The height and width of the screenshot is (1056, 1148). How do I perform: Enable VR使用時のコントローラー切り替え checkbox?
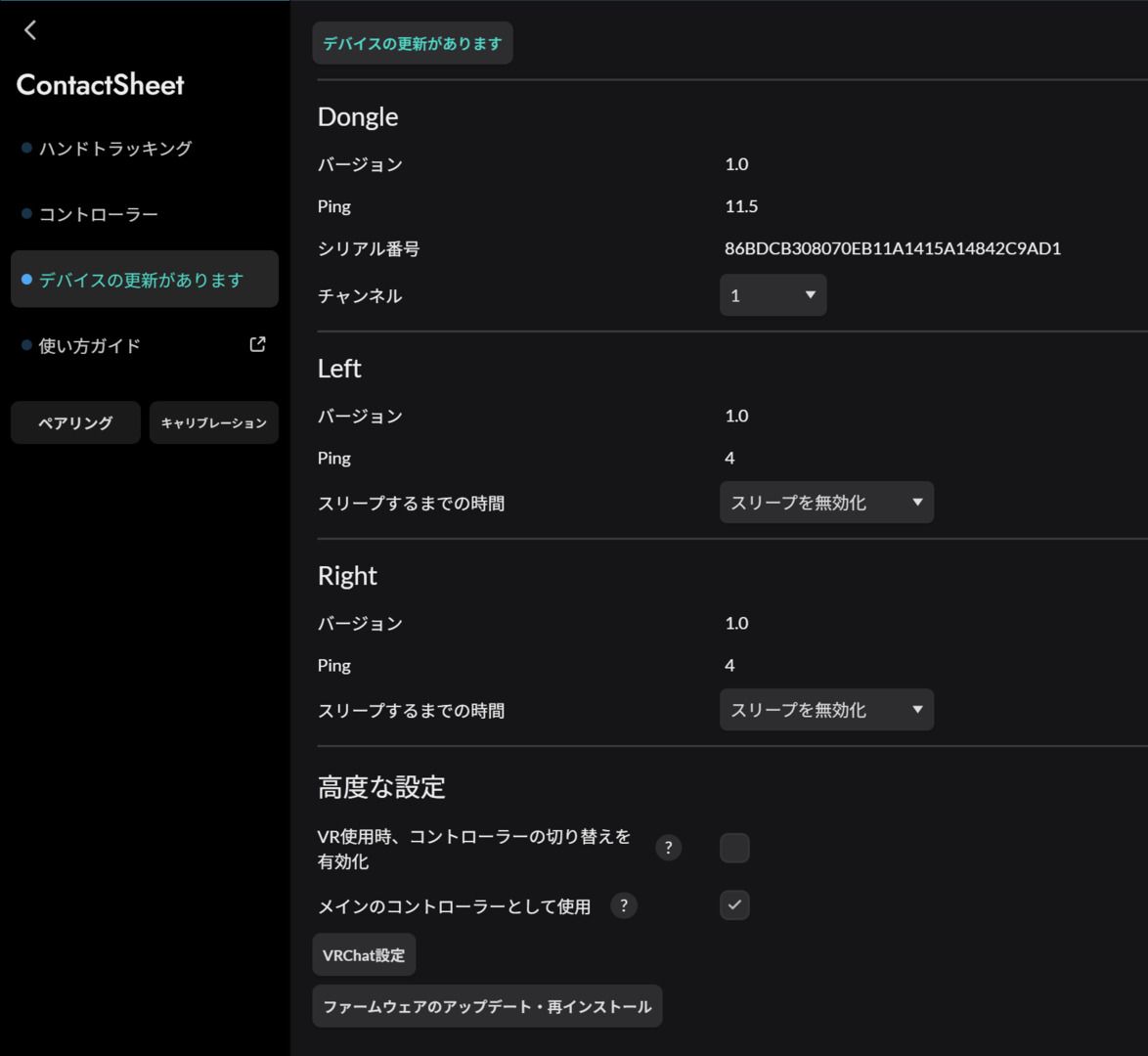(733, 848)
